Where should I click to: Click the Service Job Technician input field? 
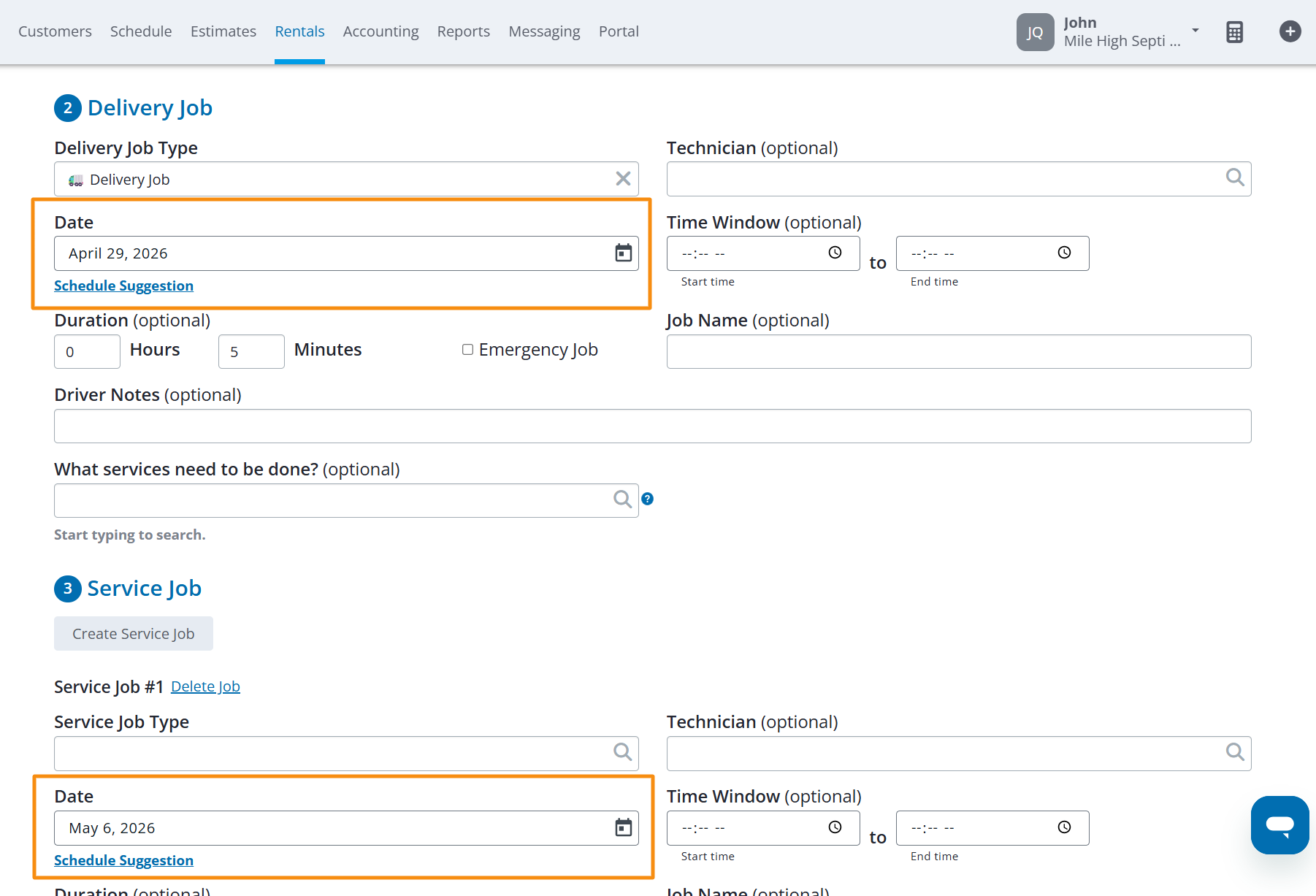[959, 754]
